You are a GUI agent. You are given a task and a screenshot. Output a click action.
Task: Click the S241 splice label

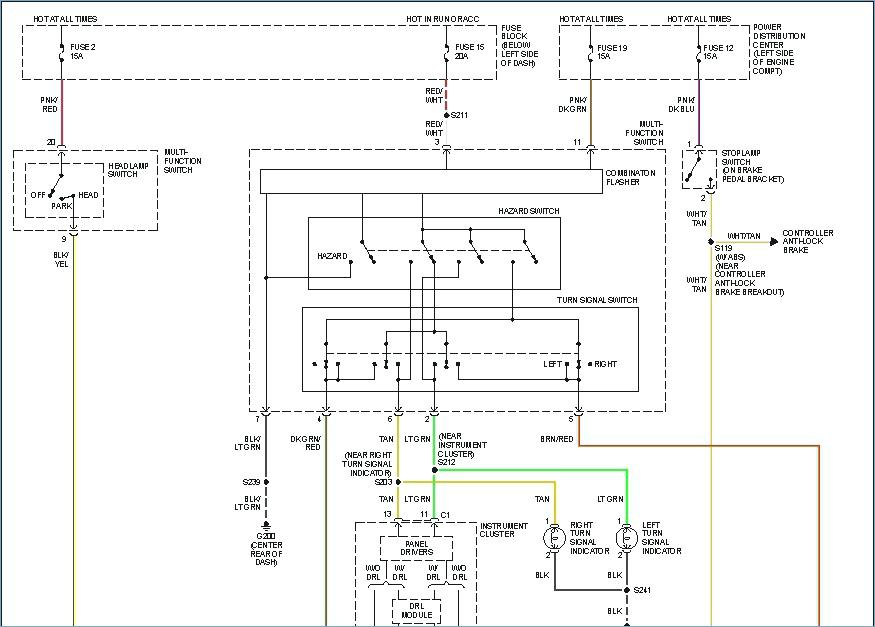pyautogui.click(x=641, y=590)
